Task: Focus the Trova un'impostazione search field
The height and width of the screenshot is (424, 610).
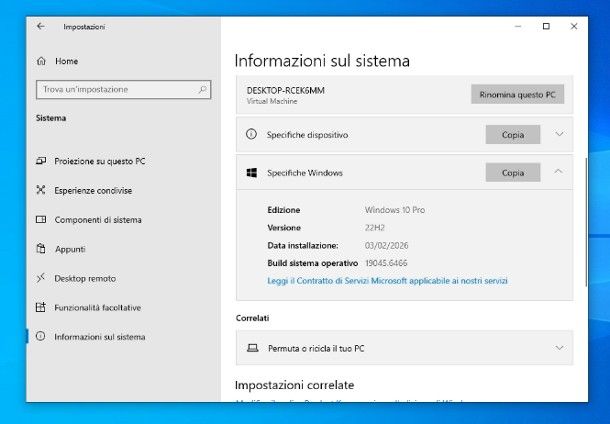Action: (x=123, y=89)
